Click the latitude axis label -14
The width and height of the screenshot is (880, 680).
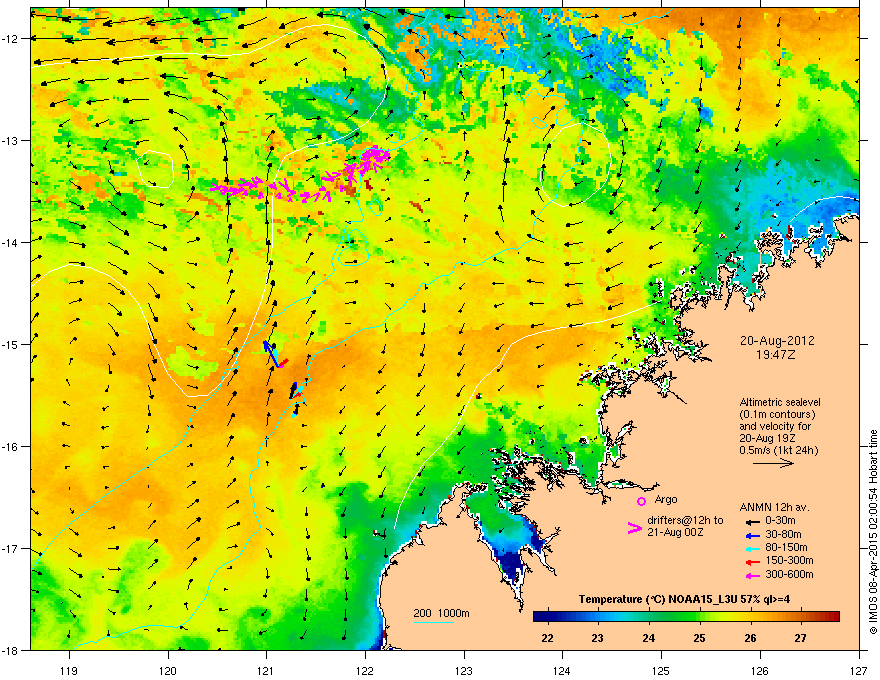coord(11,243)
